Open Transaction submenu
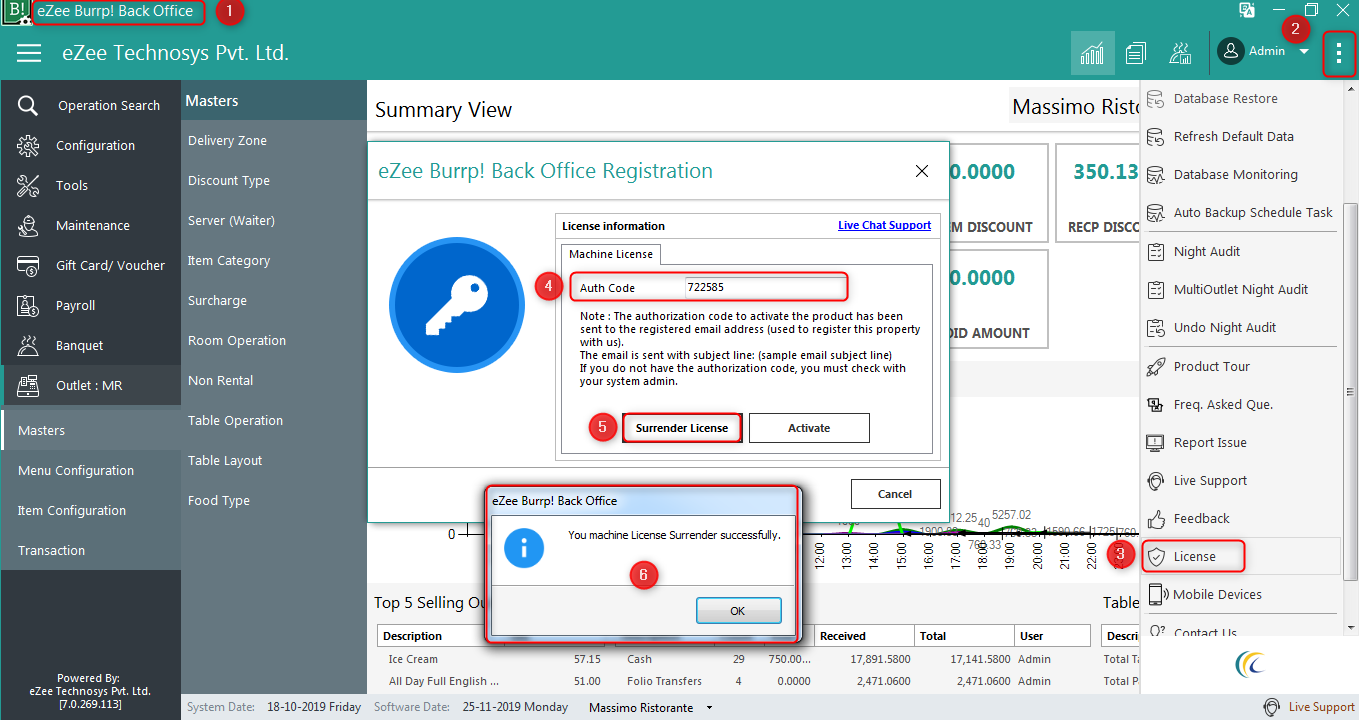This screenshot has width=1359, height=720. [x=91, y=550]
